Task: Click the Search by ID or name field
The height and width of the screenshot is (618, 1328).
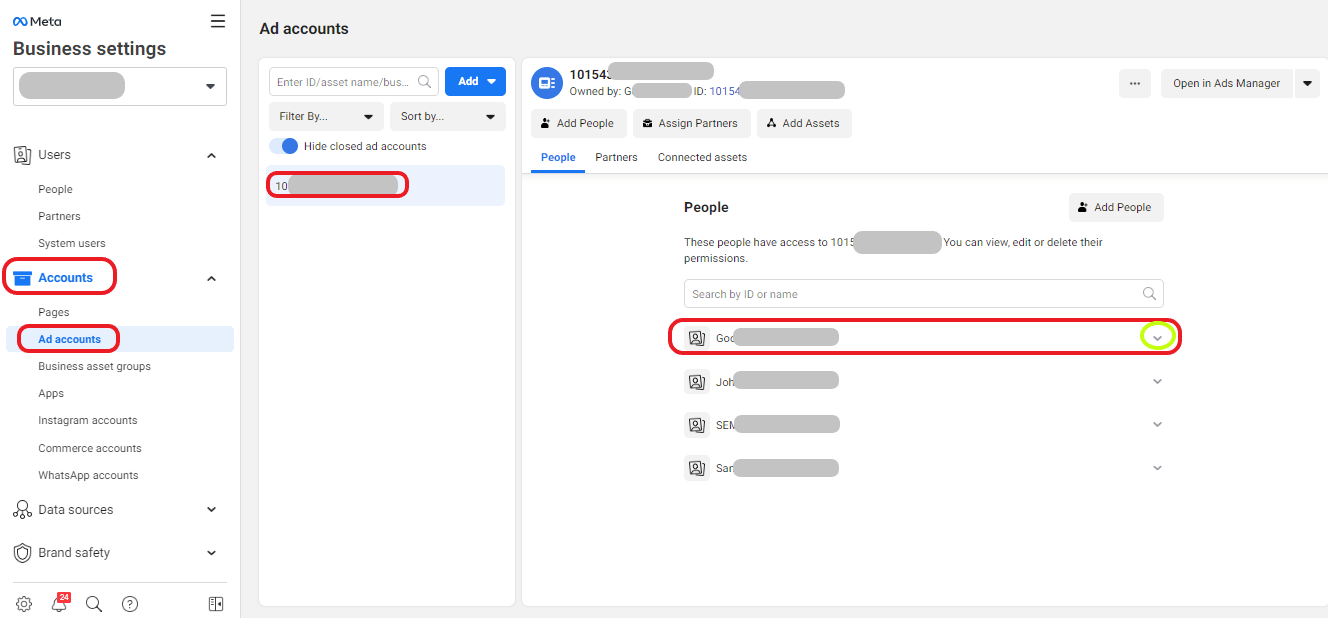Action: (x=924, y=294)
